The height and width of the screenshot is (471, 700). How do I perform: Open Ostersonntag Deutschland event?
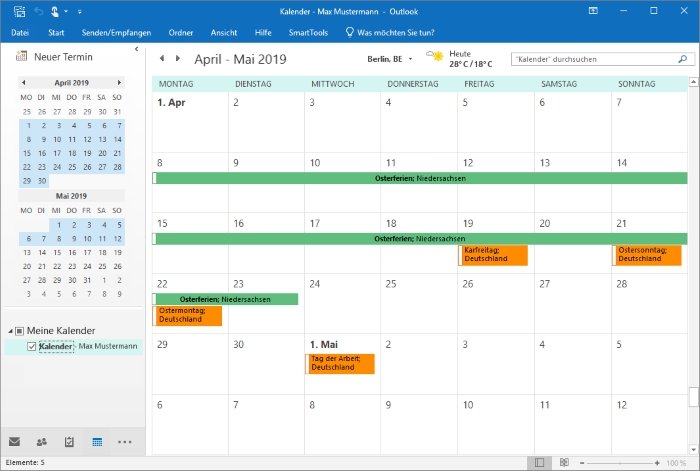coord(647,255)
